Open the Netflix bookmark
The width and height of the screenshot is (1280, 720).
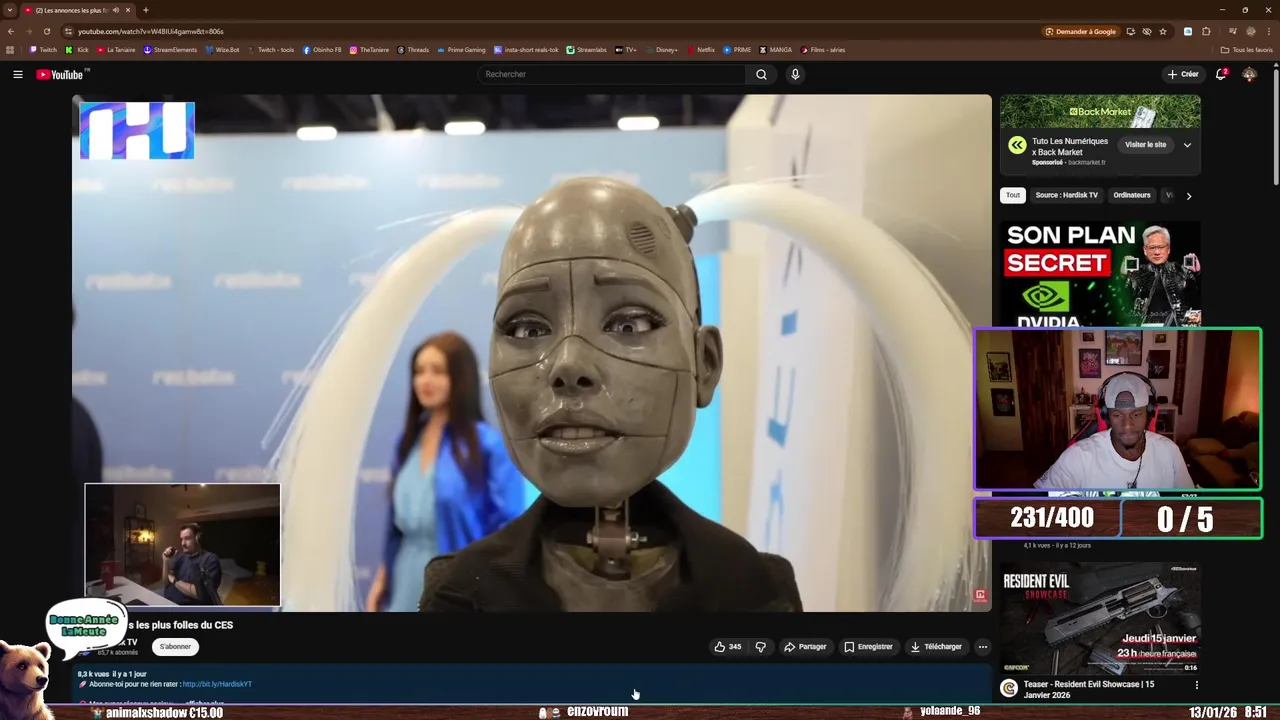[x=701, y=50]
